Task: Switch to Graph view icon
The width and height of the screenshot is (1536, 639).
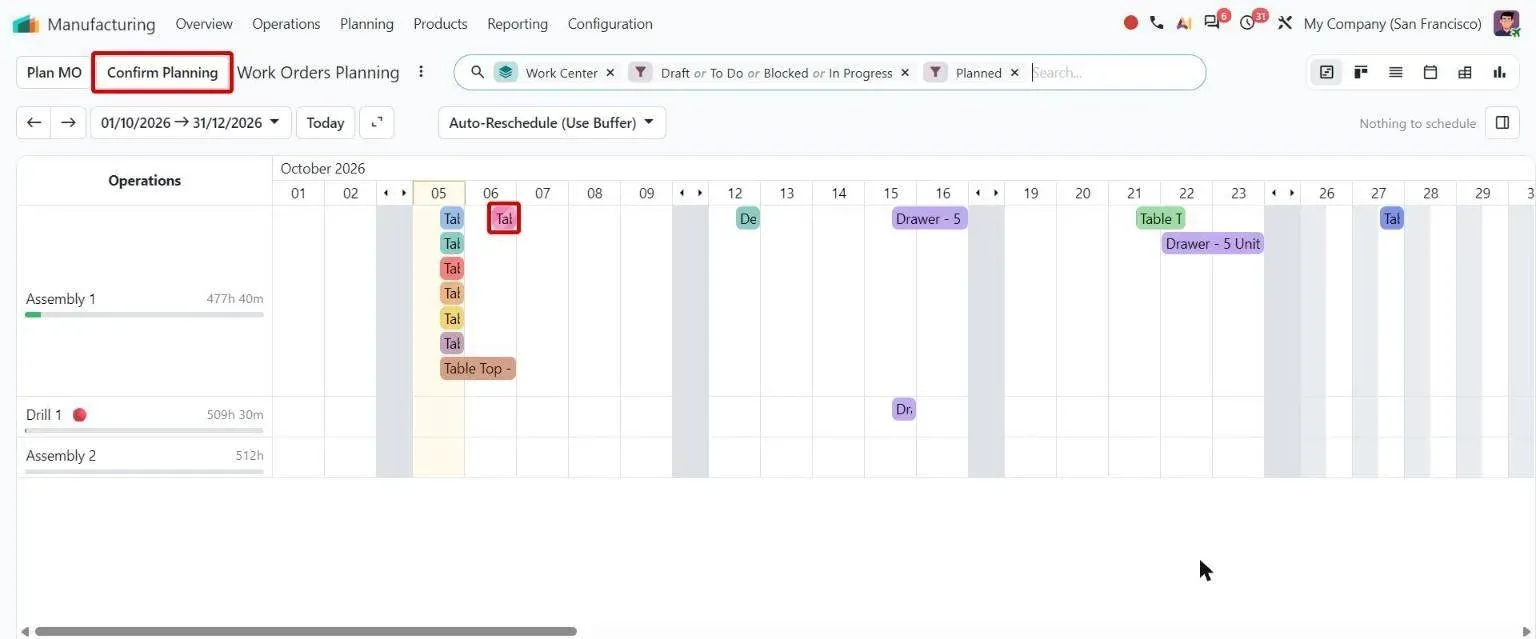Action: (1500, 72)
